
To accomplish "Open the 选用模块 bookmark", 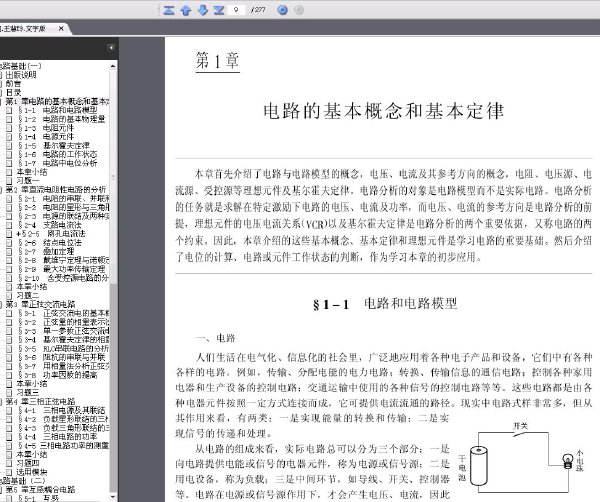I will (x=31, y=472).
